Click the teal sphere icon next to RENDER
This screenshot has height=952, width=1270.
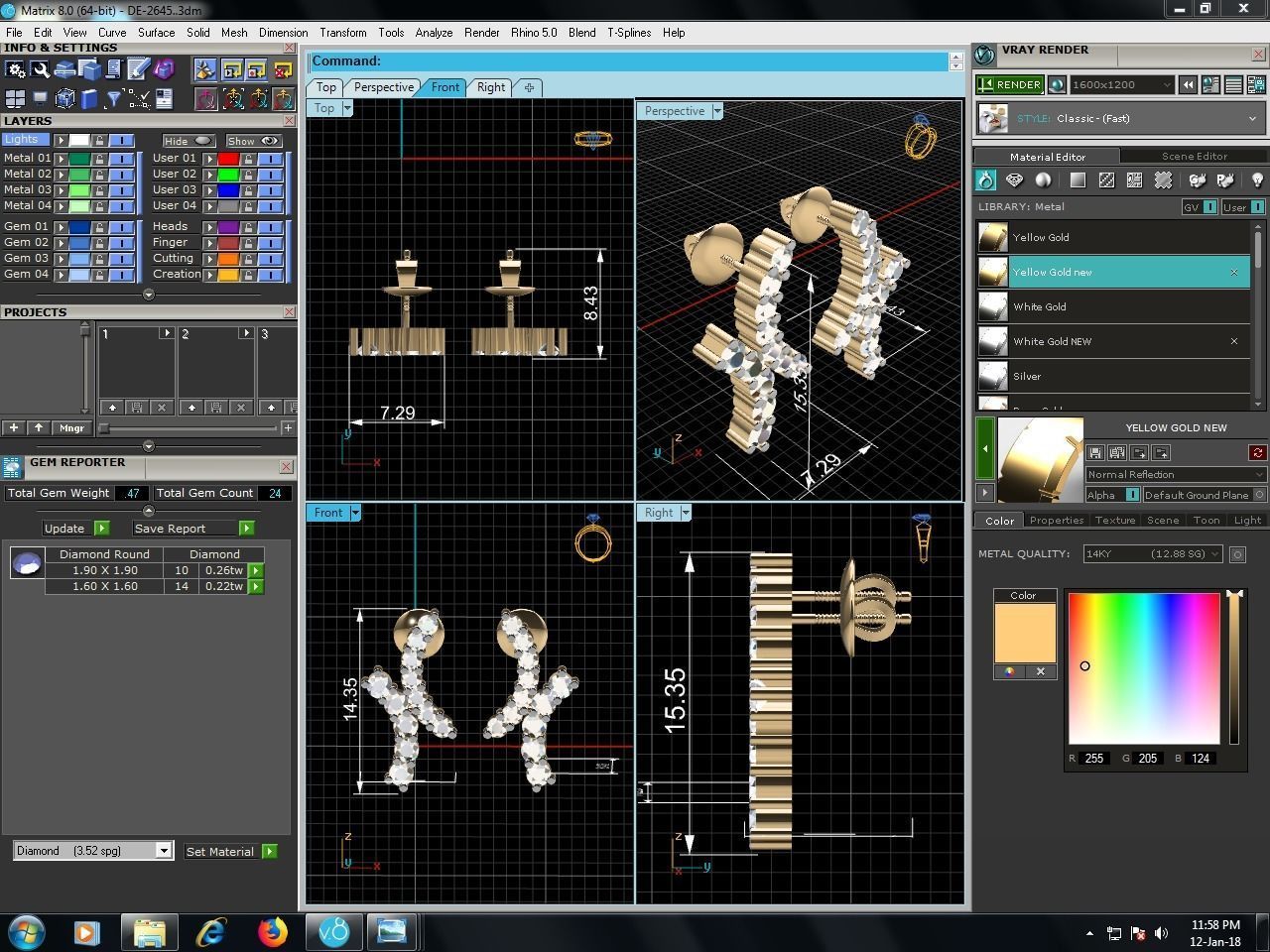(x=1057, y=85)
